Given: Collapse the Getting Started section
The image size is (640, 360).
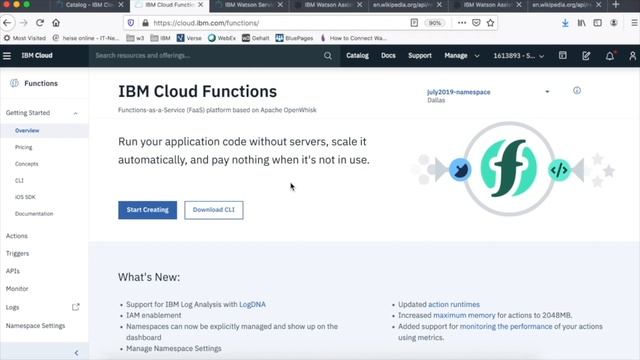Looking at the screenshot, I should [x=76, y=113].
